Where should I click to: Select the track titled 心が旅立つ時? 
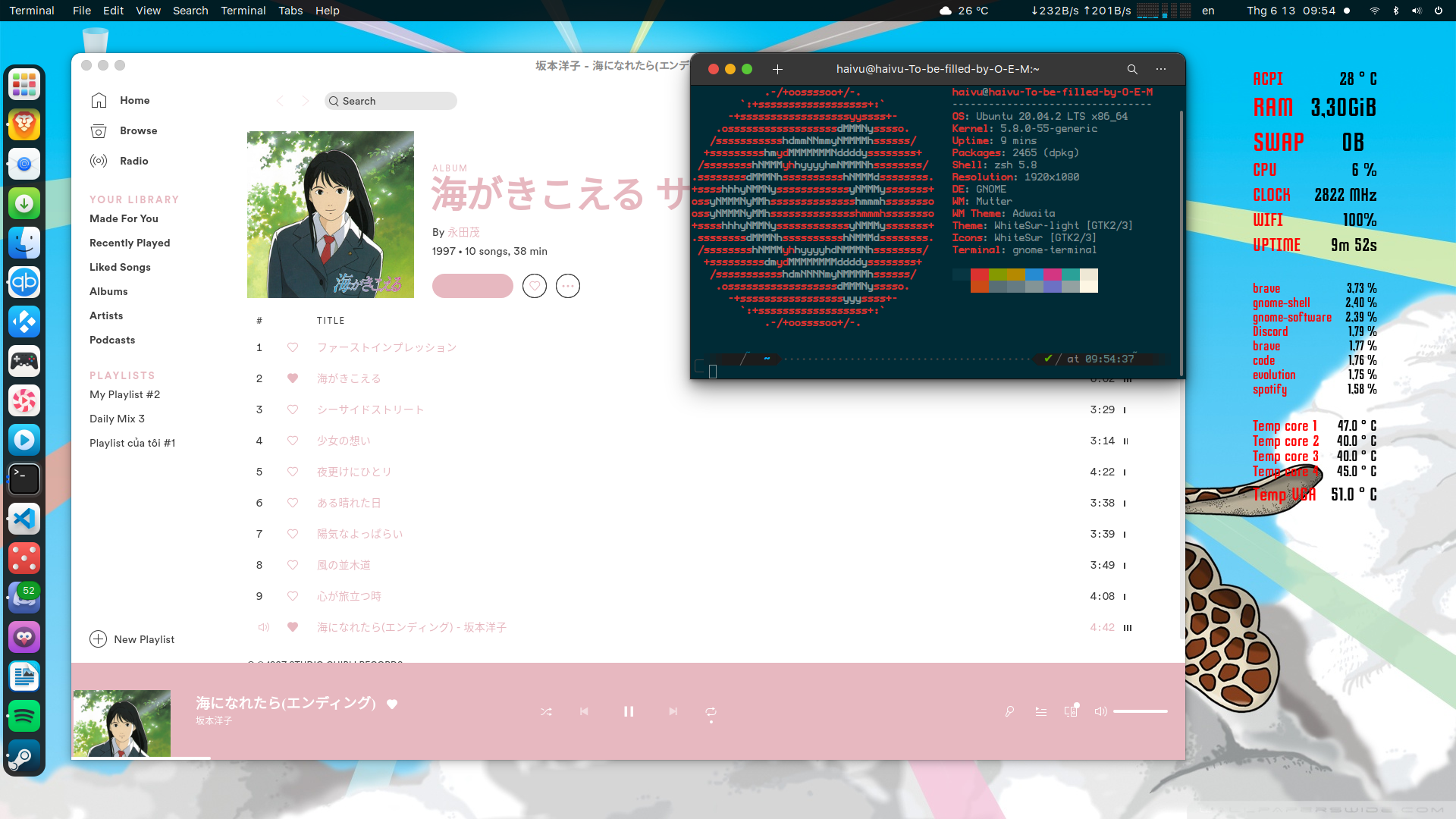[349, 596]
